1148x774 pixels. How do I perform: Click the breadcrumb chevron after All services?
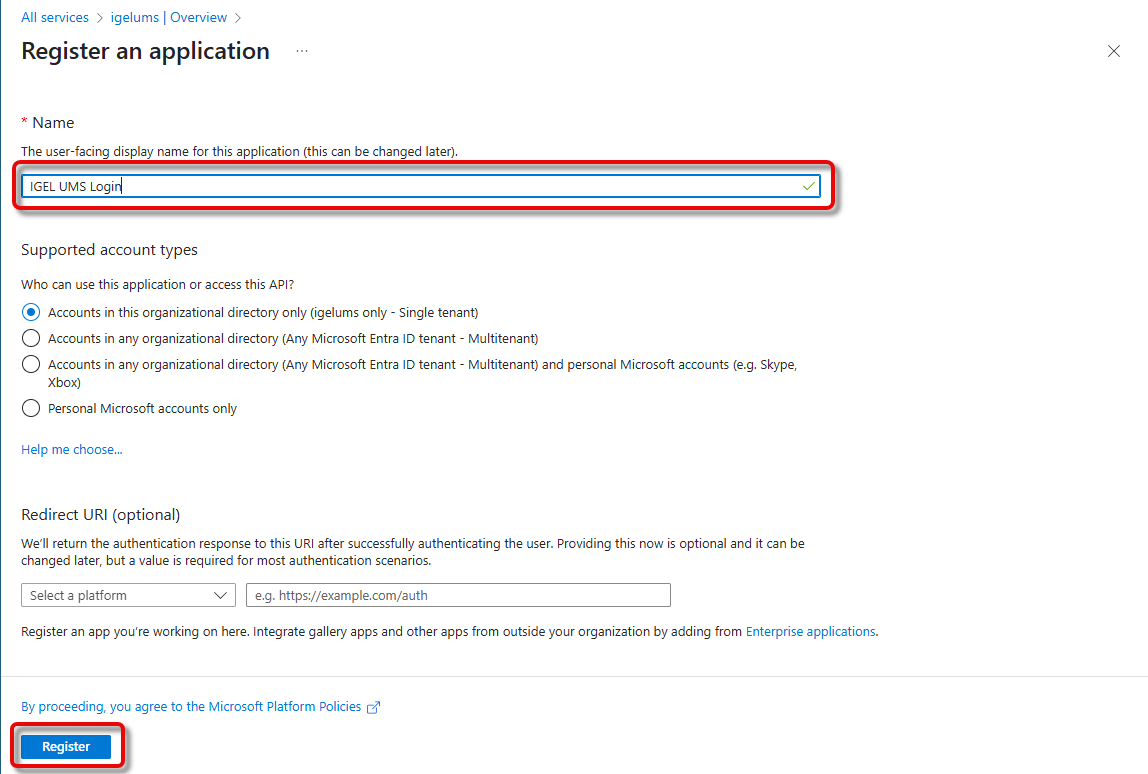coord(100,18)
